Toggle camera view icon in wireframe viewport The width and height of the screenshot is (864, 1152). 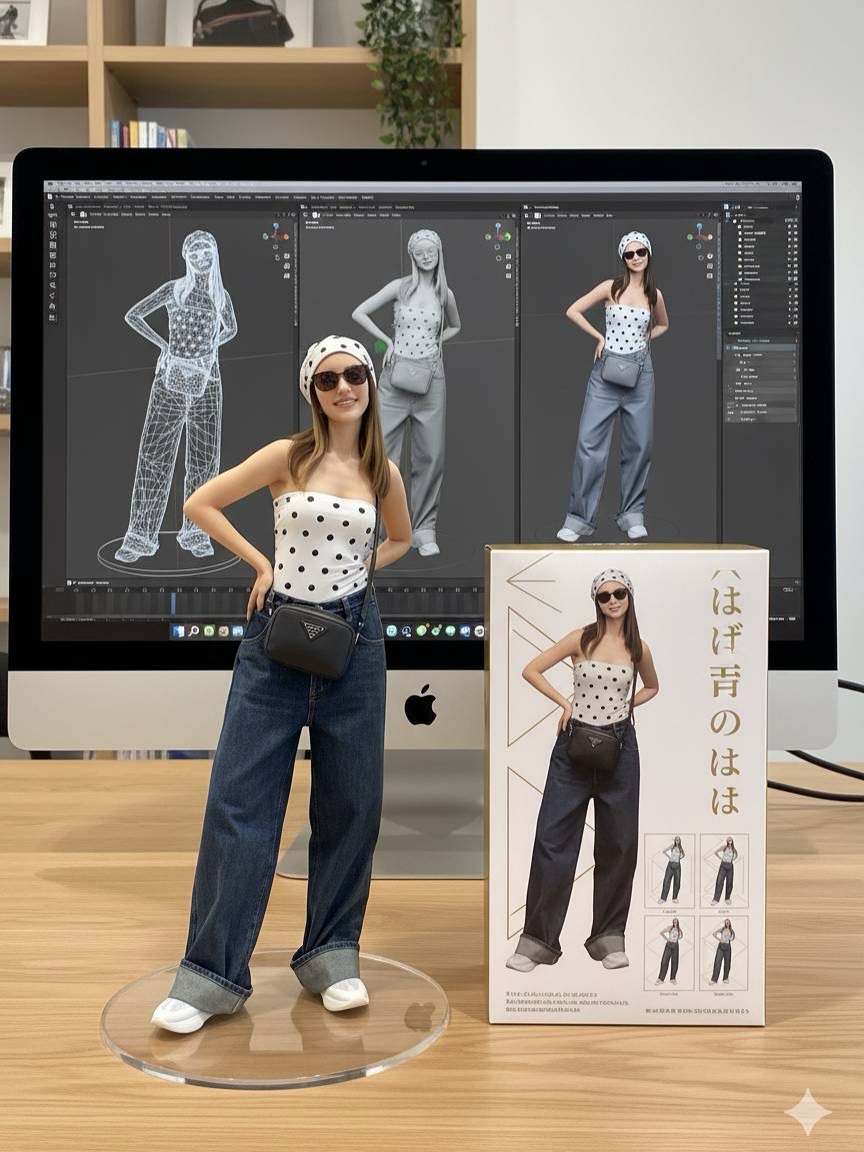pos(287,265)
